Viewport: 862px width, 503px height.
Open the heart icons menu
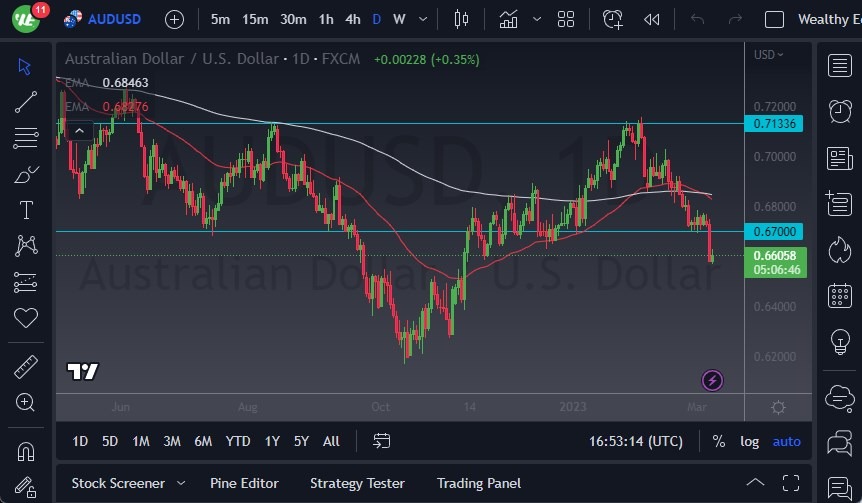pos(26,318)
